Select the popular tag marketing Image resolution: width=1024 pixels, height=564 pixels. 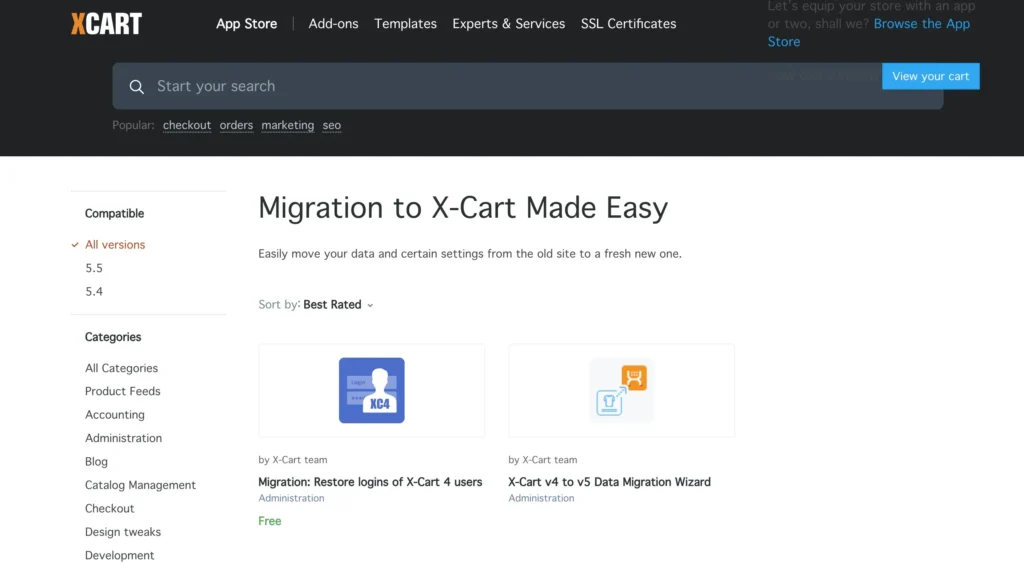click(287, 125)
